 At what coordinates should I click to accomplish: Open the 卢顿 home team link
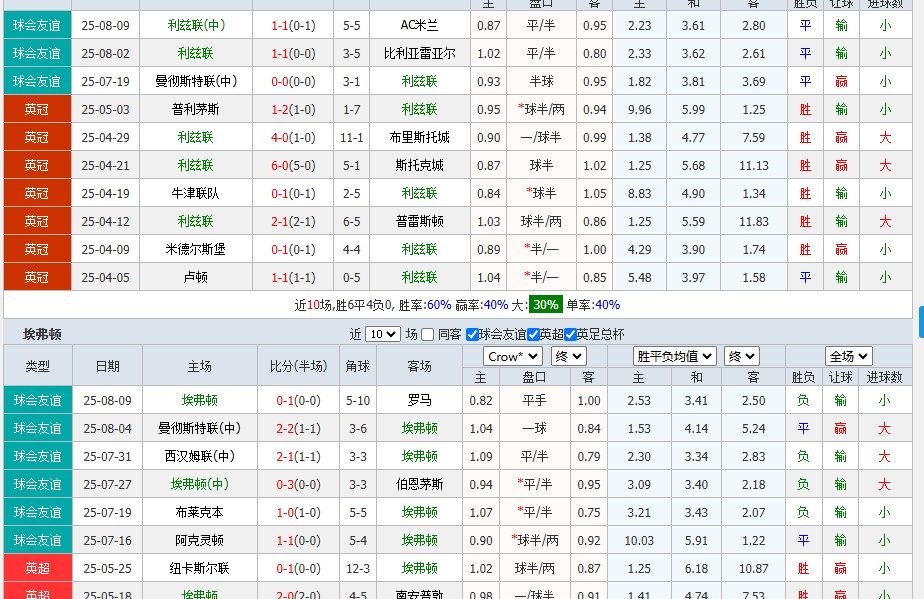[x=194, y=278]
